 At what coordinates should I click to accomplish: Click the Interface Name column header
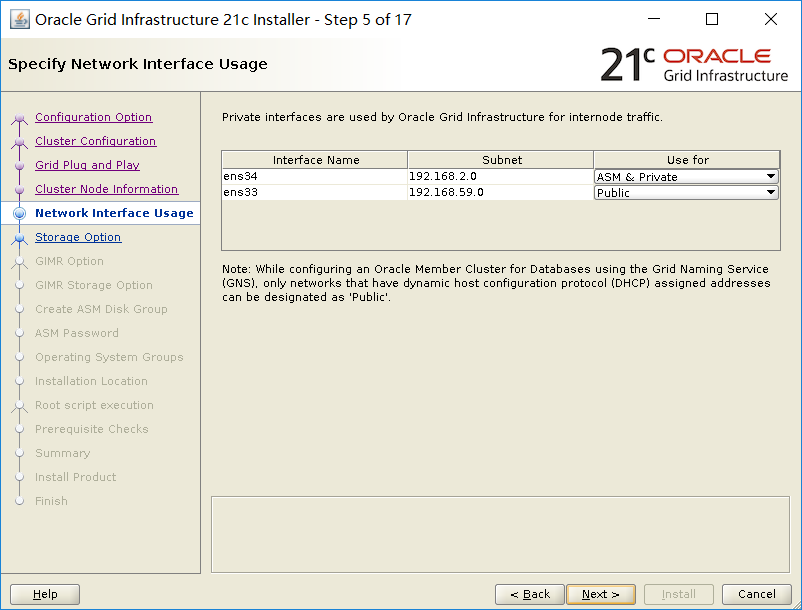[x=315, y=160]
